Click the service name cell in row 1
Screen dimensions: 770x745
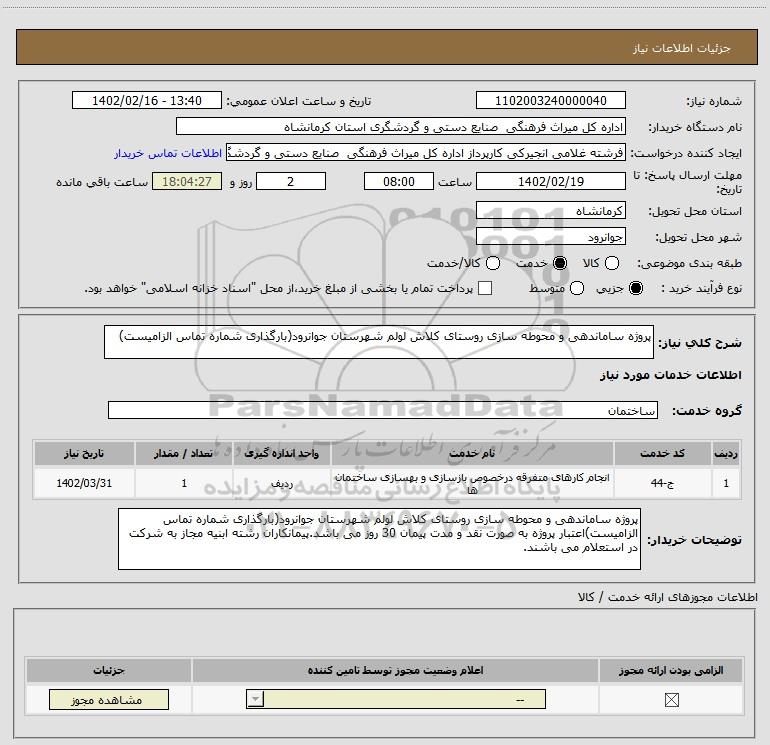point(472,483)
